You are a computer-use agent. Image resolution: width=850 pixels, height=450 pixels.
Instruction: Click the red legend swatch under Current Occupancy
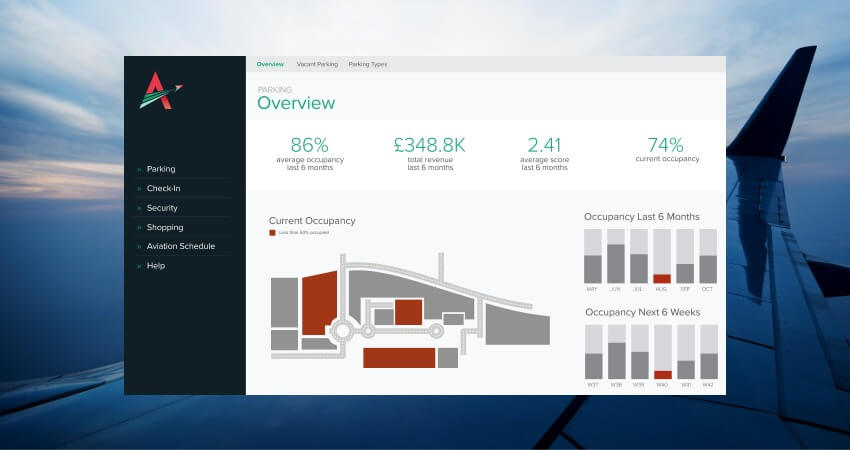click(x=273, y=233)
